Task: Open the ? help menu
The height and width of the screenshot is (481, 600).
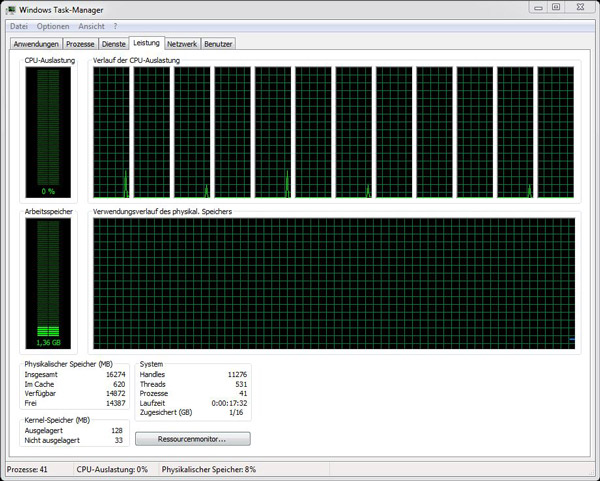Action: (x=115, y=26)
